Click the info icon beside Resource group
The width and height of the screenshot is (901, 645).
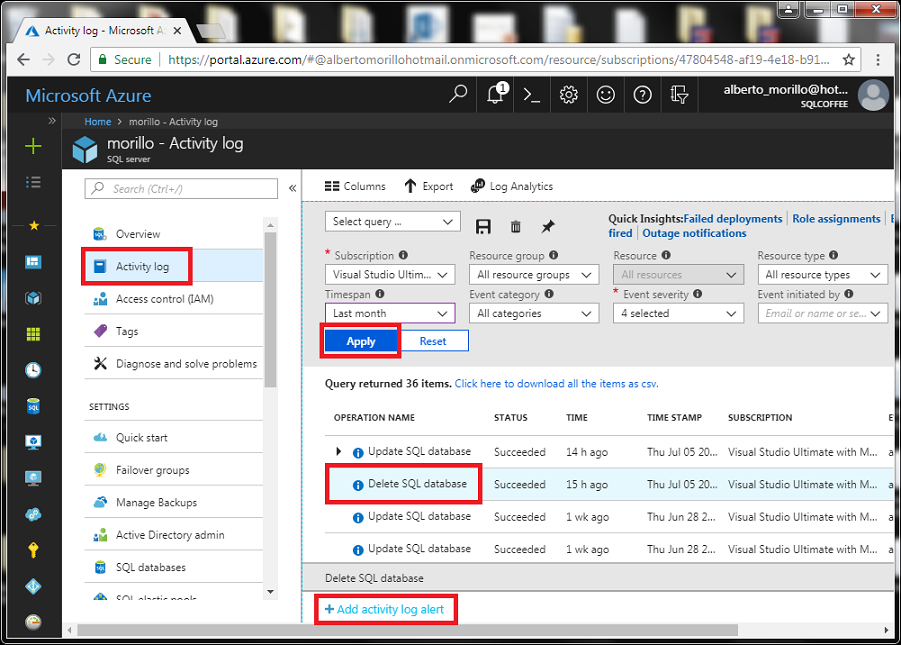pyautogui.click(x=553, y=255)
